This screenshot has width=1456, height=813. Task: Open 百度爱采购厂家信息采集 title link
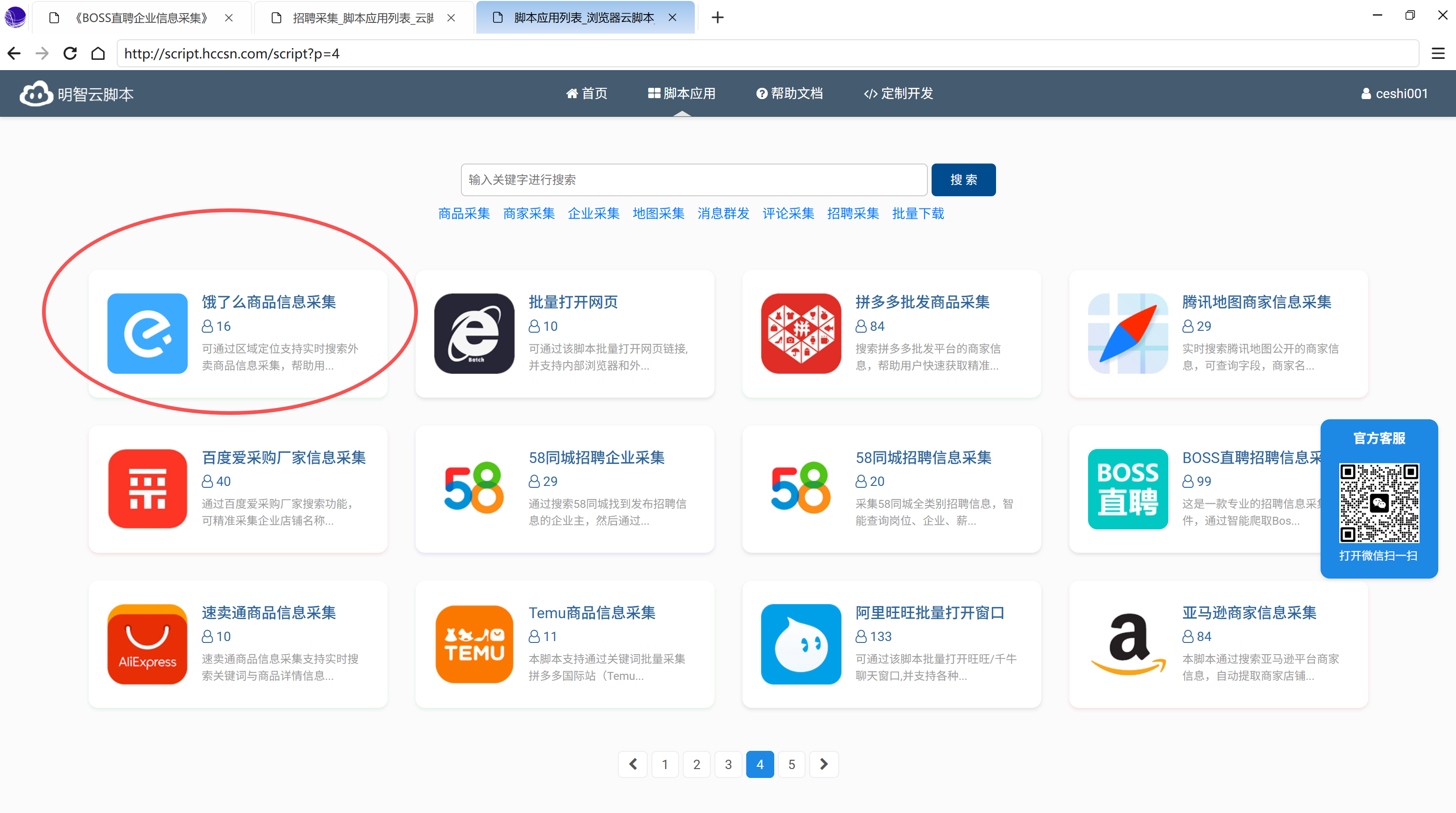click(284, 457)
